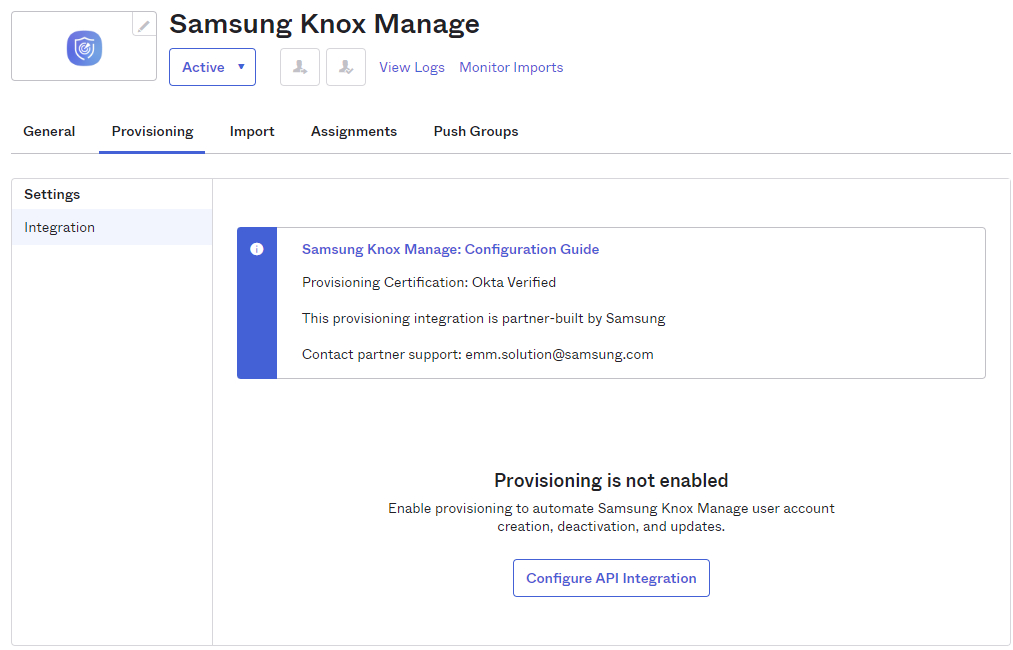Image resolution: width=1013 pixels, height=650 pixels.
Task: Click the 'partner-built by Samsung' text line
Action: [x=483, y=319]
